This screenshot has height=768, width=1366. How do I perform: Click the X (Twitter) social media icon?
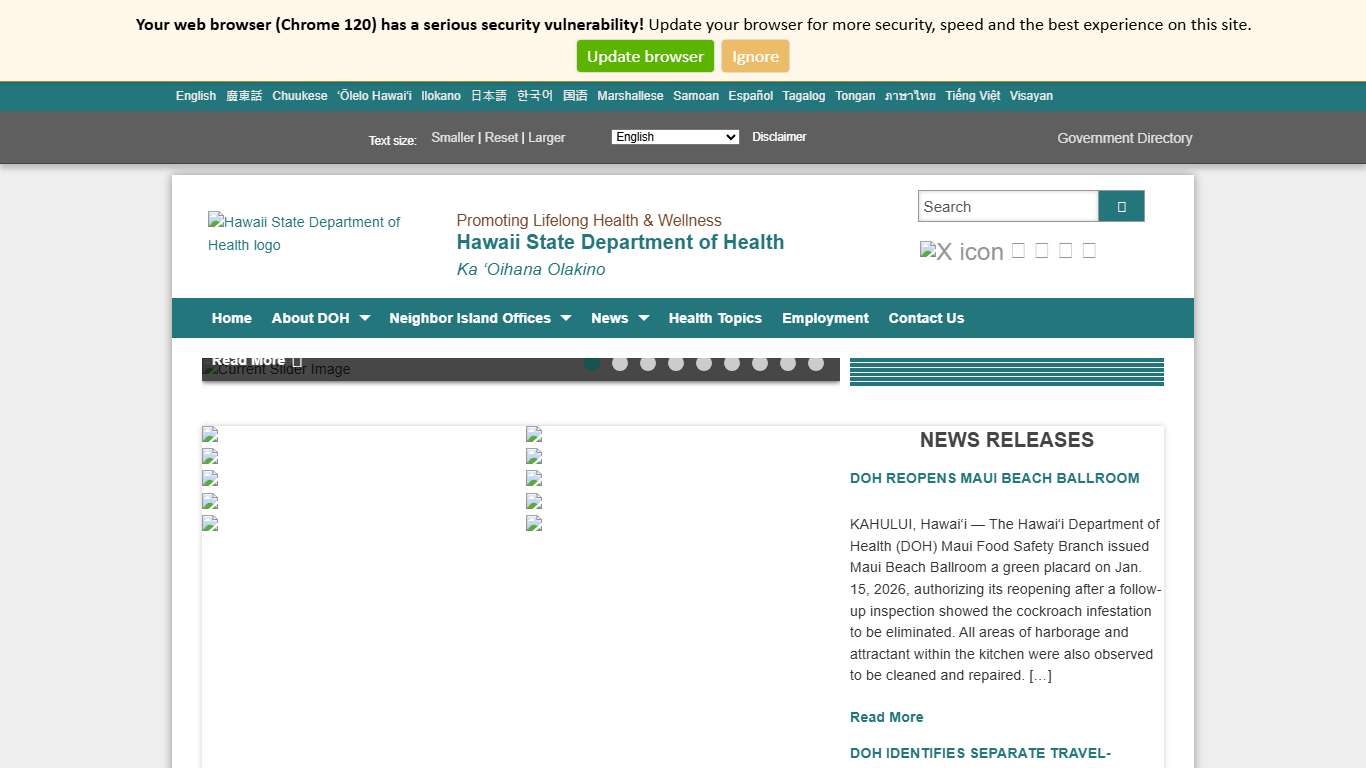[961, 251]
